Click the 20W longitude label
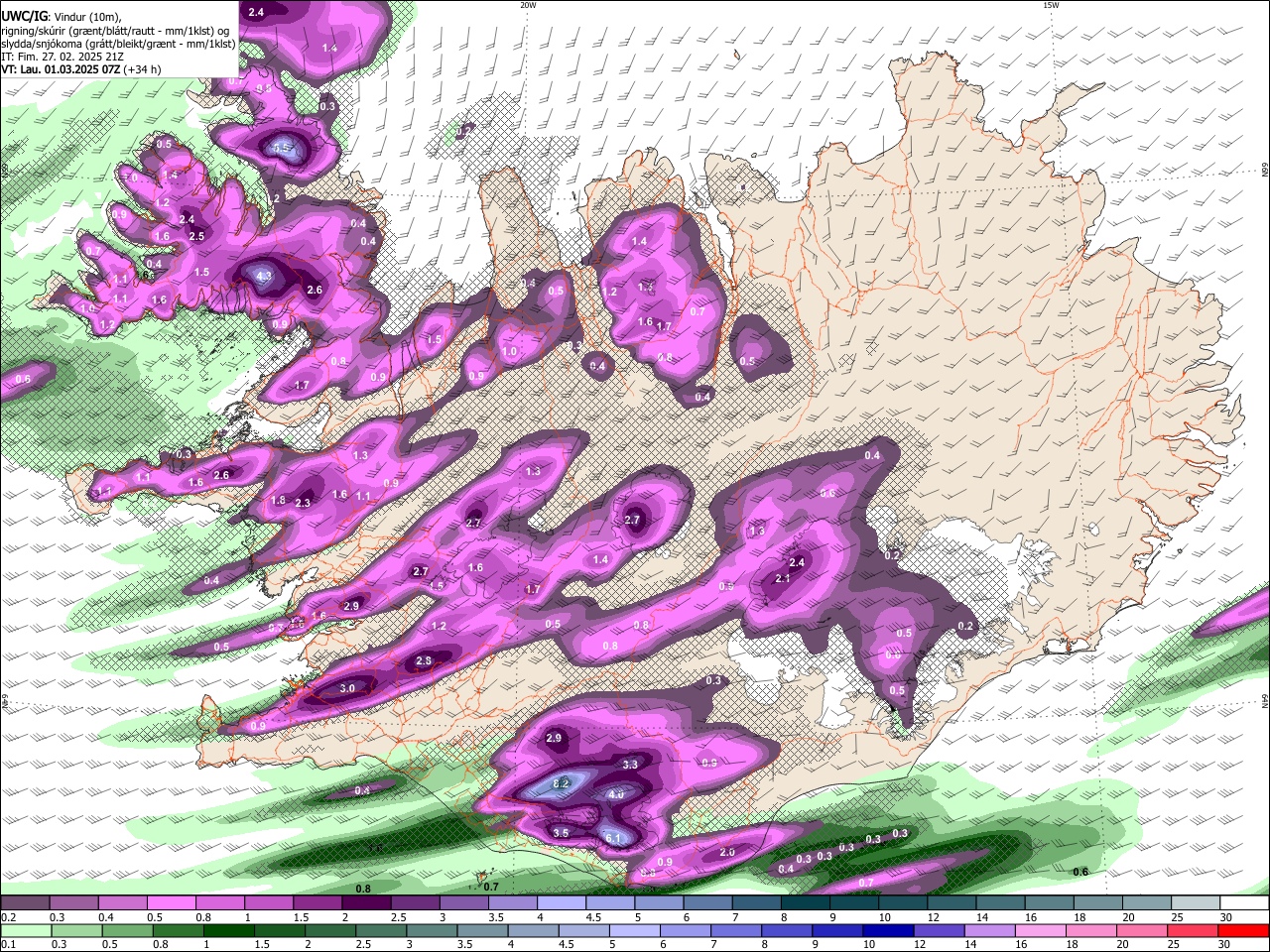Viewport: 1270px width, 952px height. (528, 5)
